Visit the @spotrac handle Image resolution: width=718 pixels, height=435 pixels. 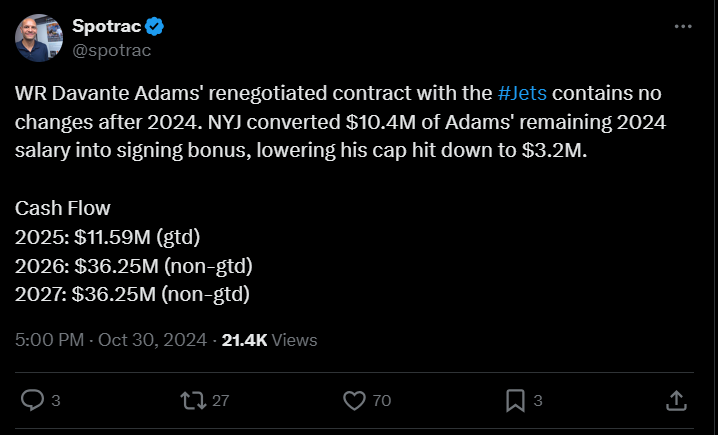pos(111,48)
